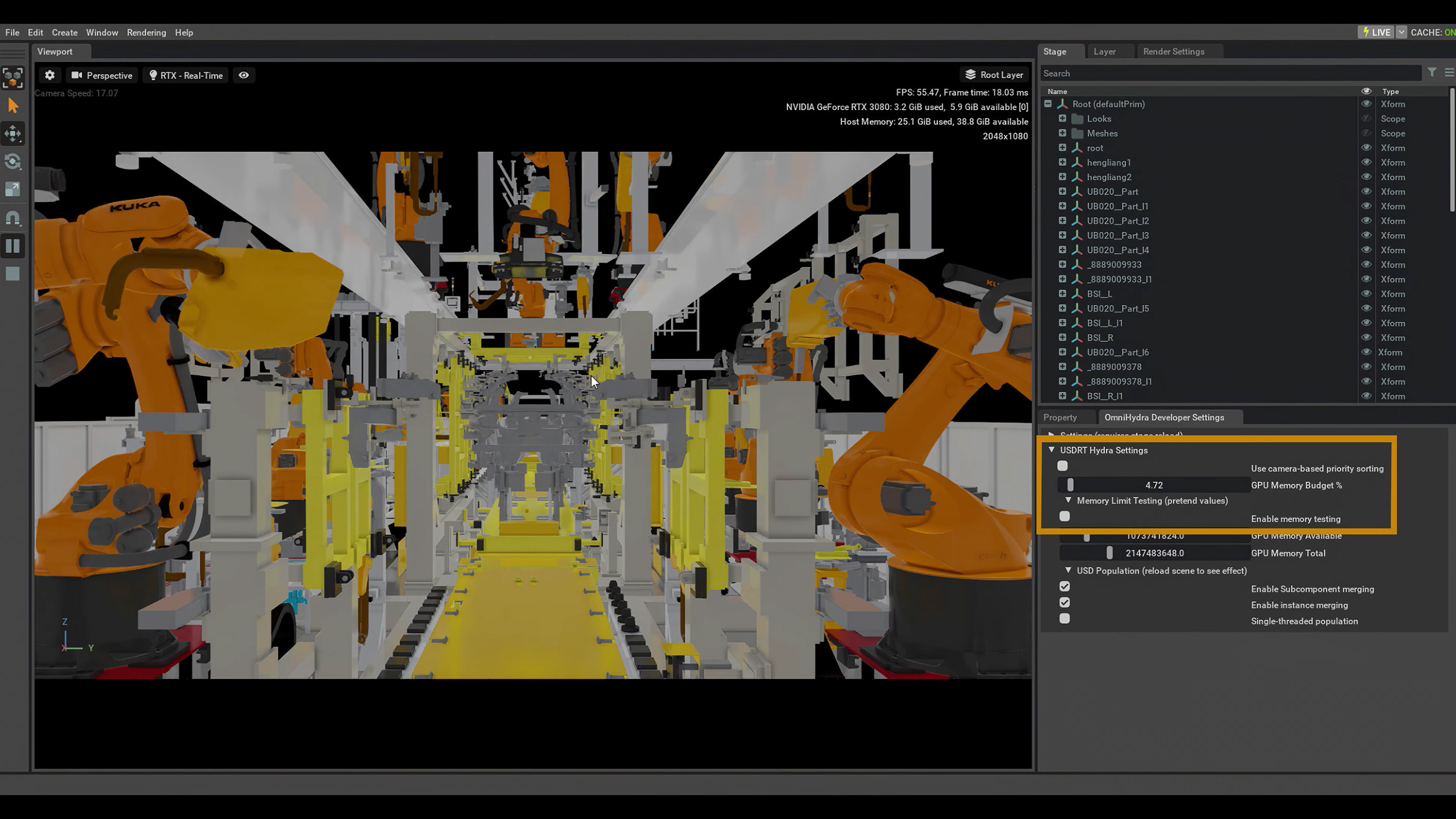Open the Render Settings tab
The image size is (1456, 819).
(1174, 51)
